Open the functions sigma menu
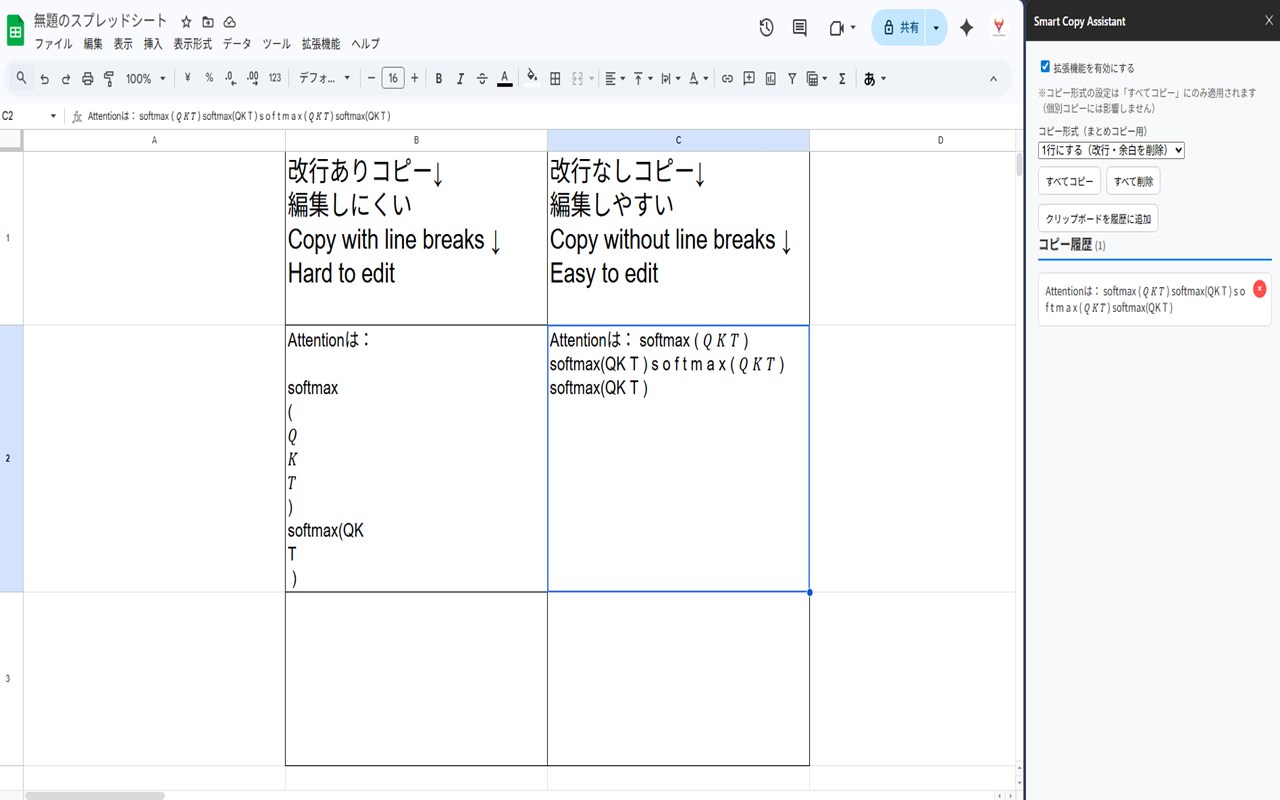Screen dimensions: 1280x800 pos(842,78)
